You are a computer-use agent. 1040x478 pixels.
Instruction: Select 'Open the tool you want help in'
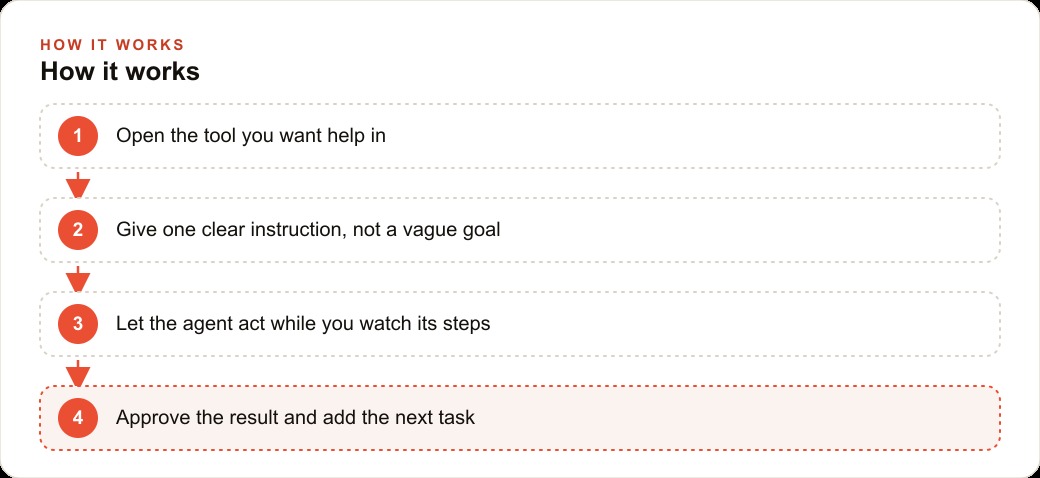[x=251, y=136]
